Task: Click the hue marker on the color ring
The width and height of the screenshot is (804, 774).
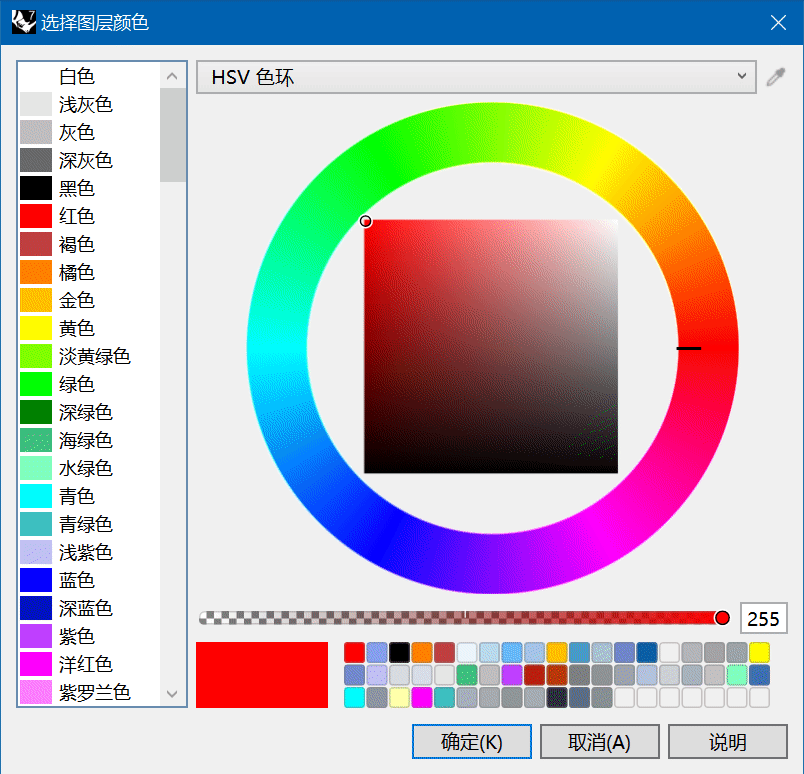Action: (x=689, y=348)
